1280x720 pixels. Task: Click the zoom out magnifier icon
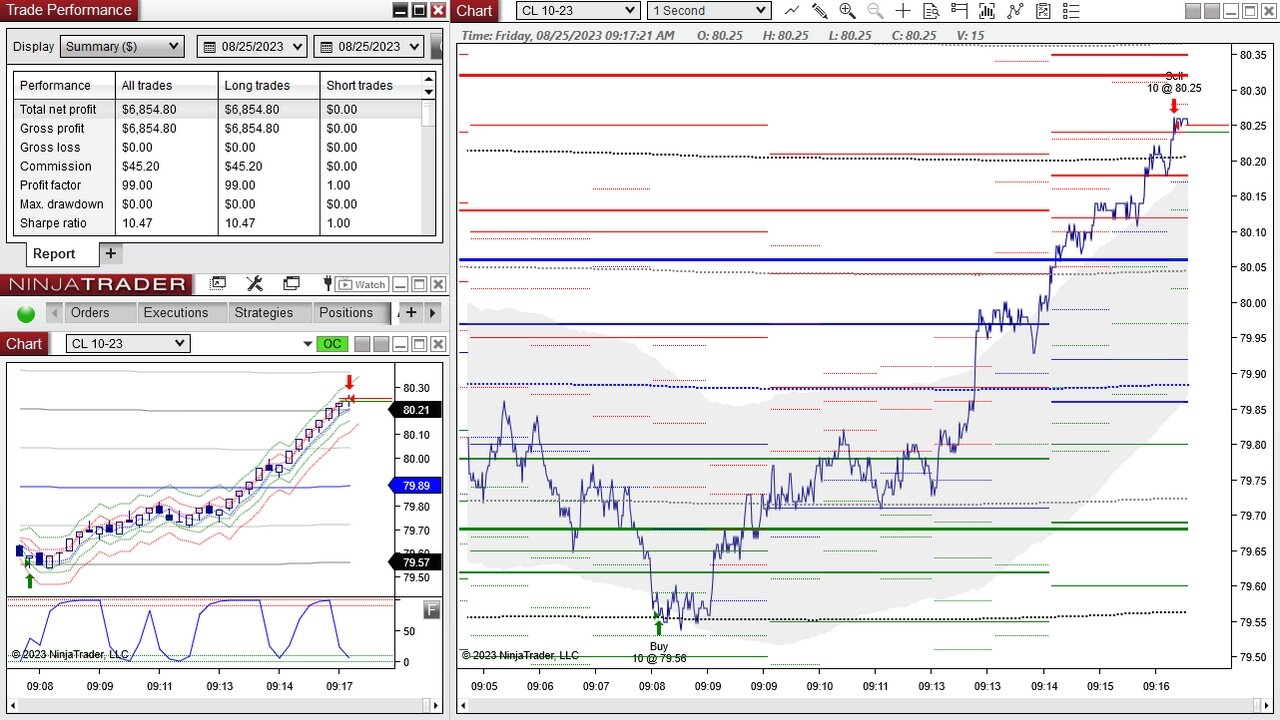coord(875,10)
